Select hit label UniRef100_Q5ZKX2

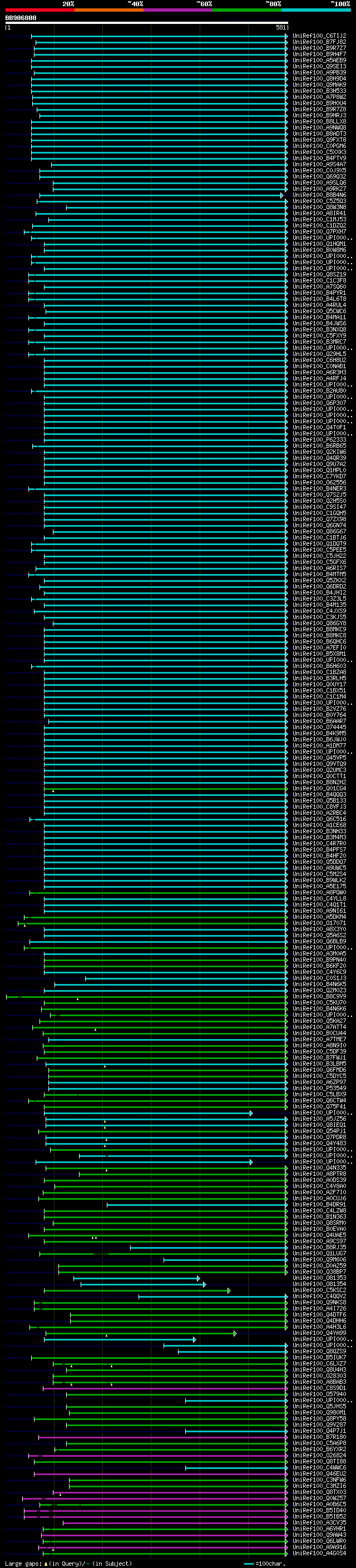point(319,581)
